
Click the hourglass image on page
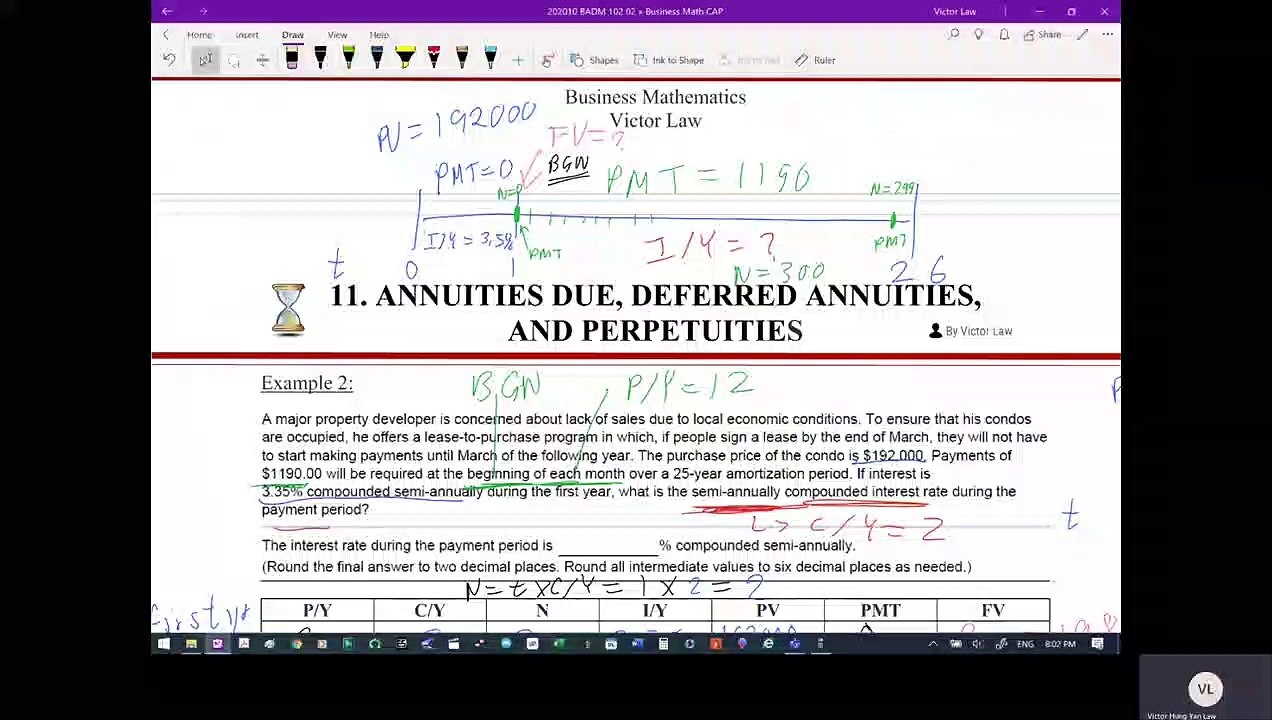pyautogui.click(x=288, y=309)
